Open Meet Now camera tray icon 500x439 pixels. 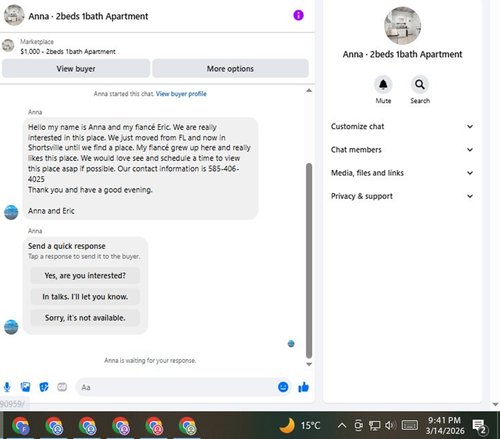click(358, 425)
